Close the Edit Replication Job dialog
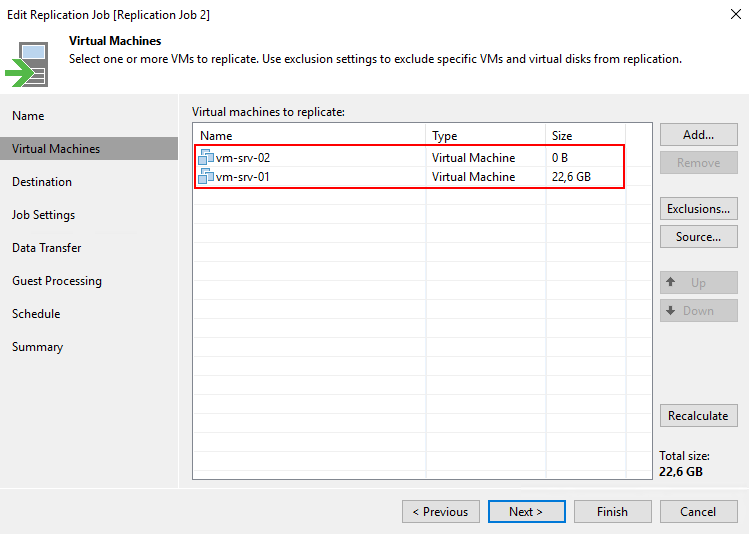The width and height of the screenshot is (749, 534). [729, 15]
